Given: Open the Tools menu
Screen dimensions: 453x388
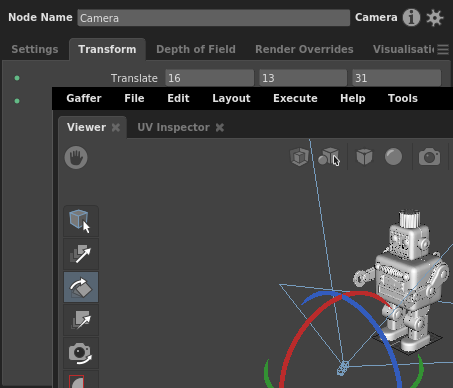Looking at the screenshot, I should point(403,98).
